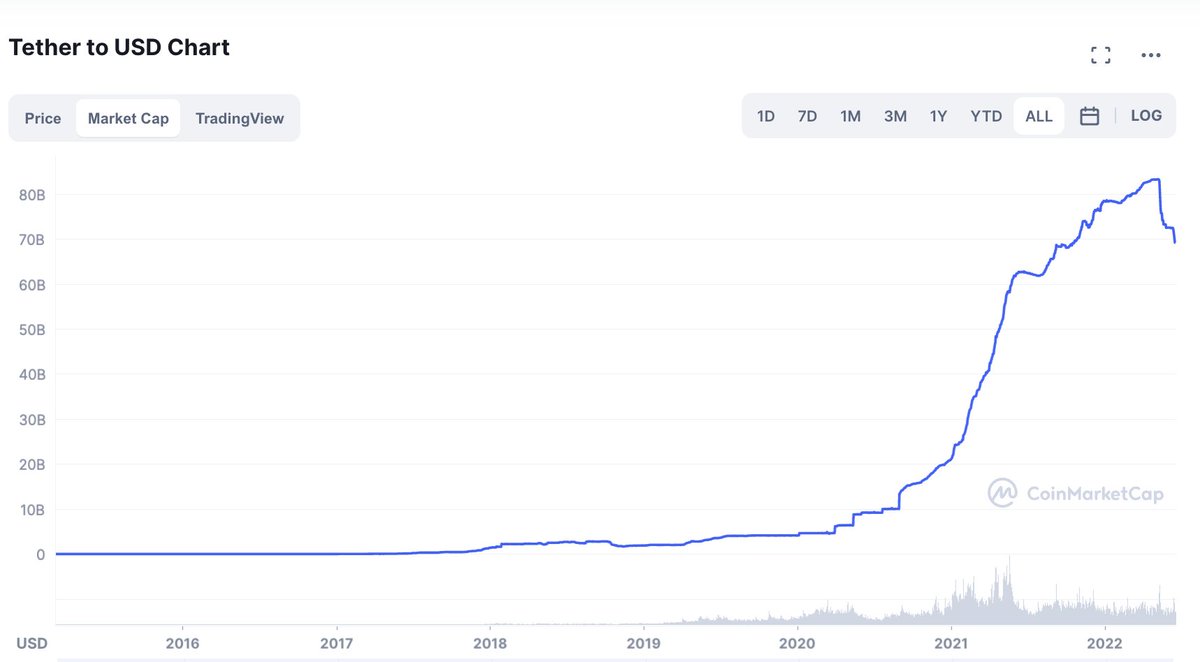
Task: Click the 2022 x-axis label
Action: click(x=1105, y=642)
